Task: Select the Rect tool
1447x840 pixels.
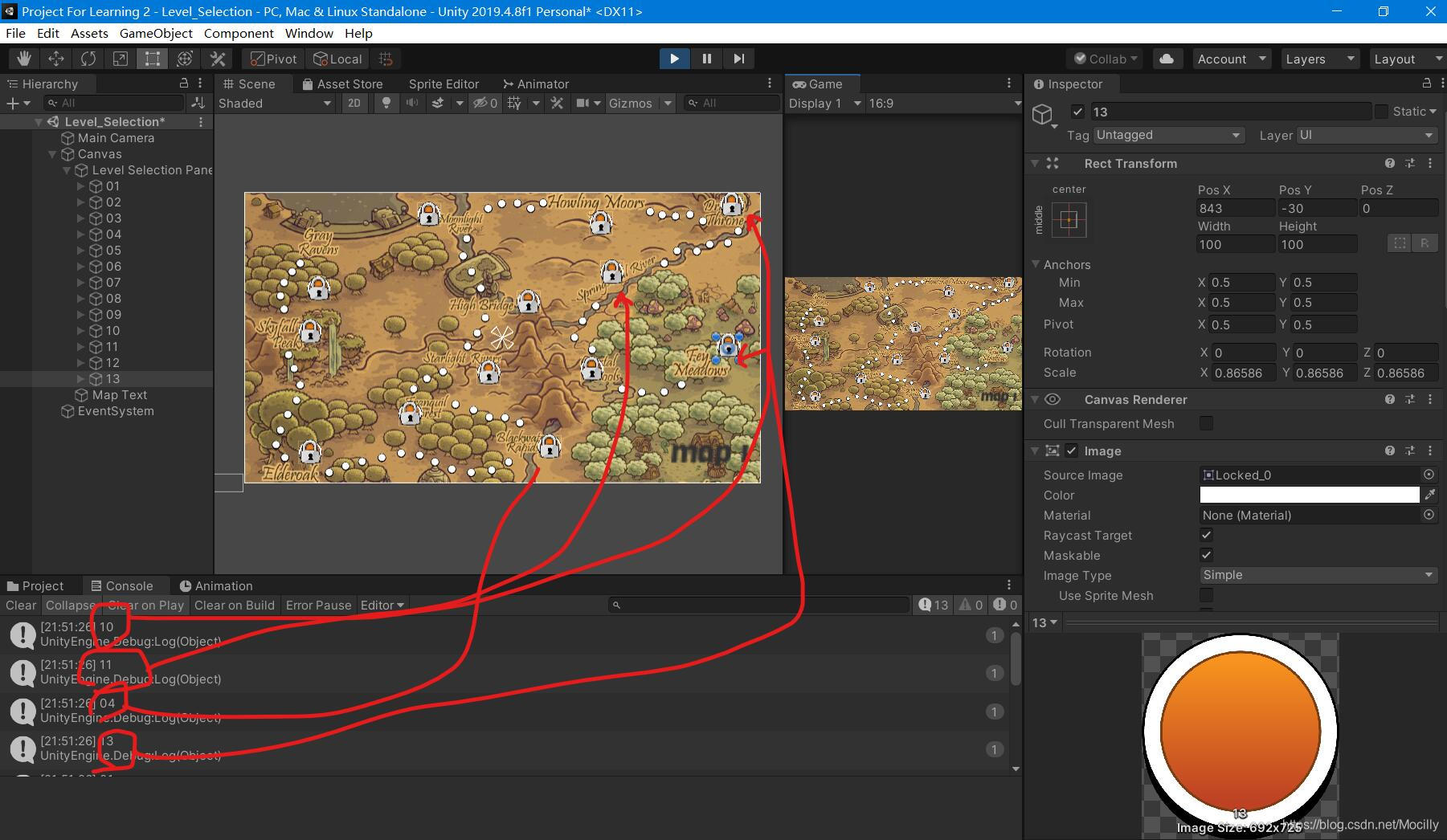Action: coord(153,59)
